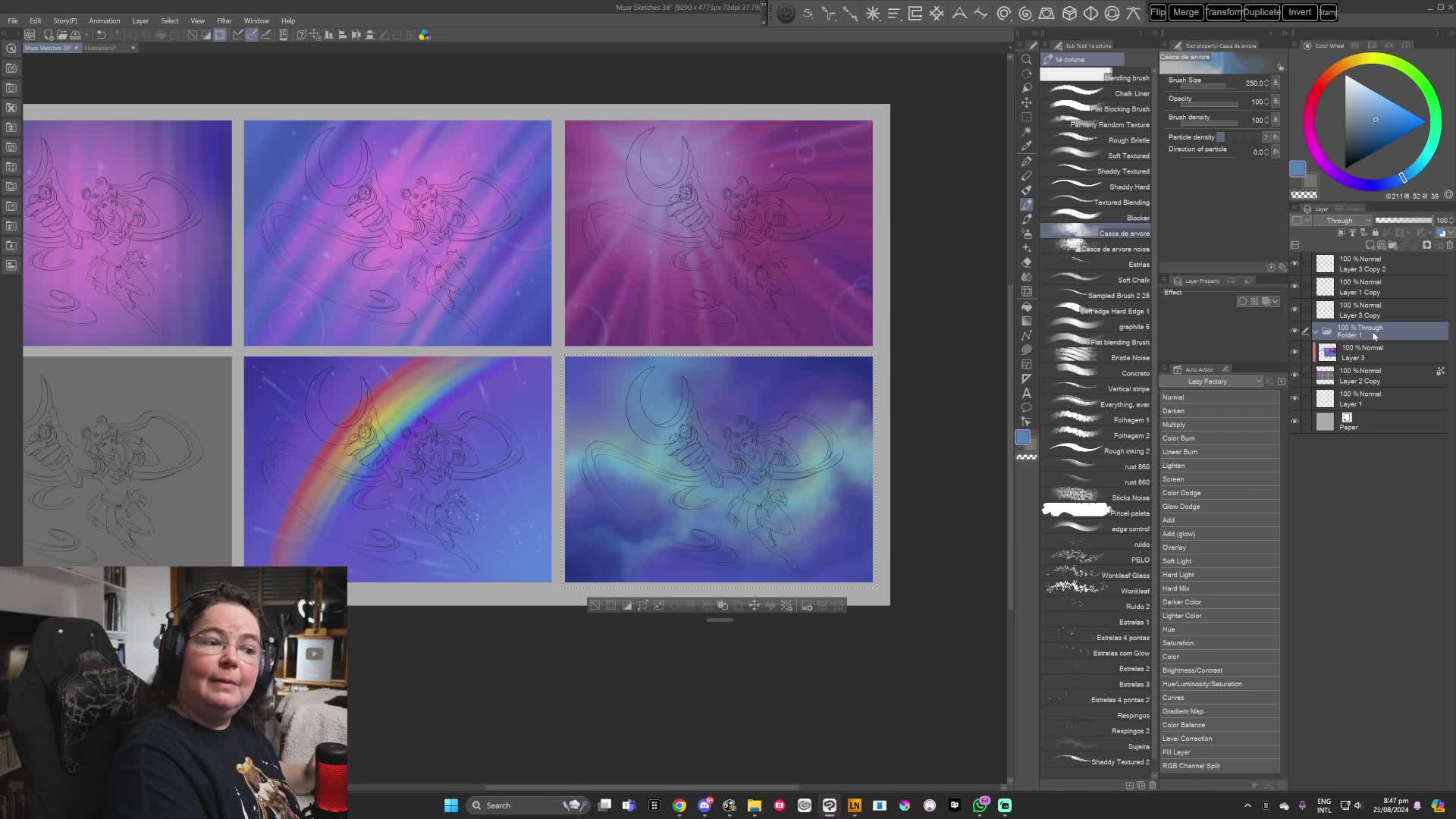Click the Open file folder icon
Image resolution: width=1456 pixels, height=819 pixels.
click(x=62, y=35)
